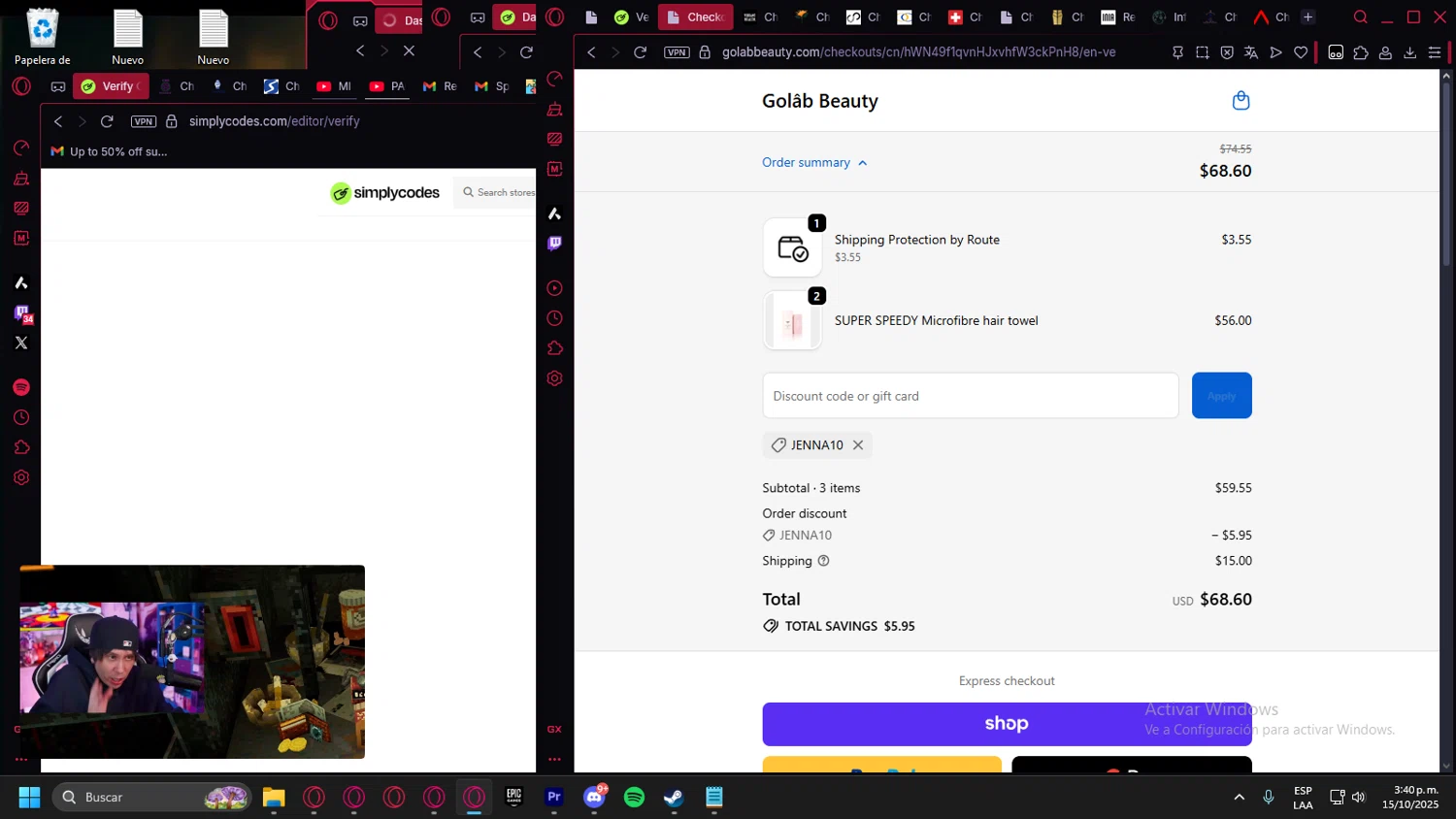Open the Easy Setup sliders icon
Screen dimensions: 1456x819
point(1435,52)
